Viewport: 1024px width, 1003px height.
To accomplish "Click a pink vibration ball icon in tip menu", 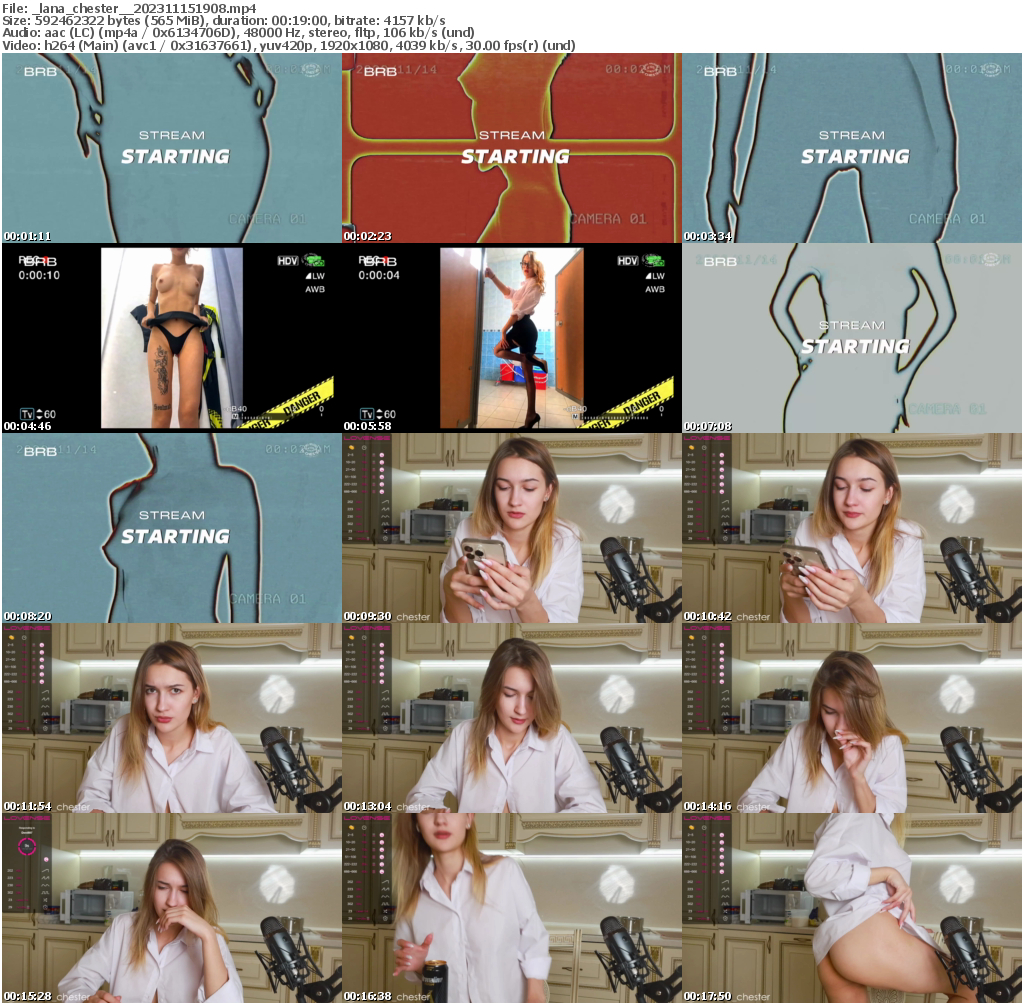I will point(382,455).
